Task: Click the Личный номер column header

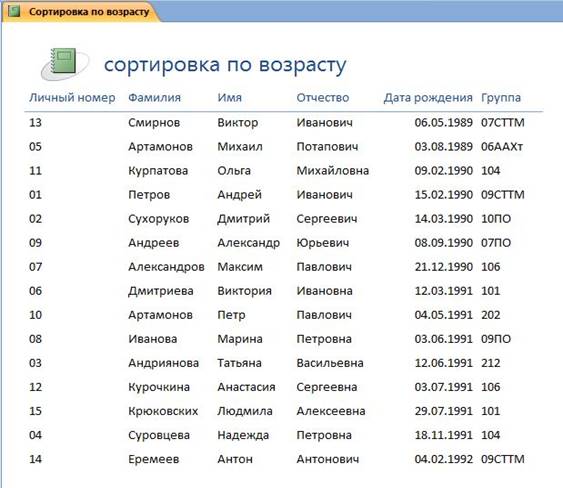Action: tap(72, 98)
